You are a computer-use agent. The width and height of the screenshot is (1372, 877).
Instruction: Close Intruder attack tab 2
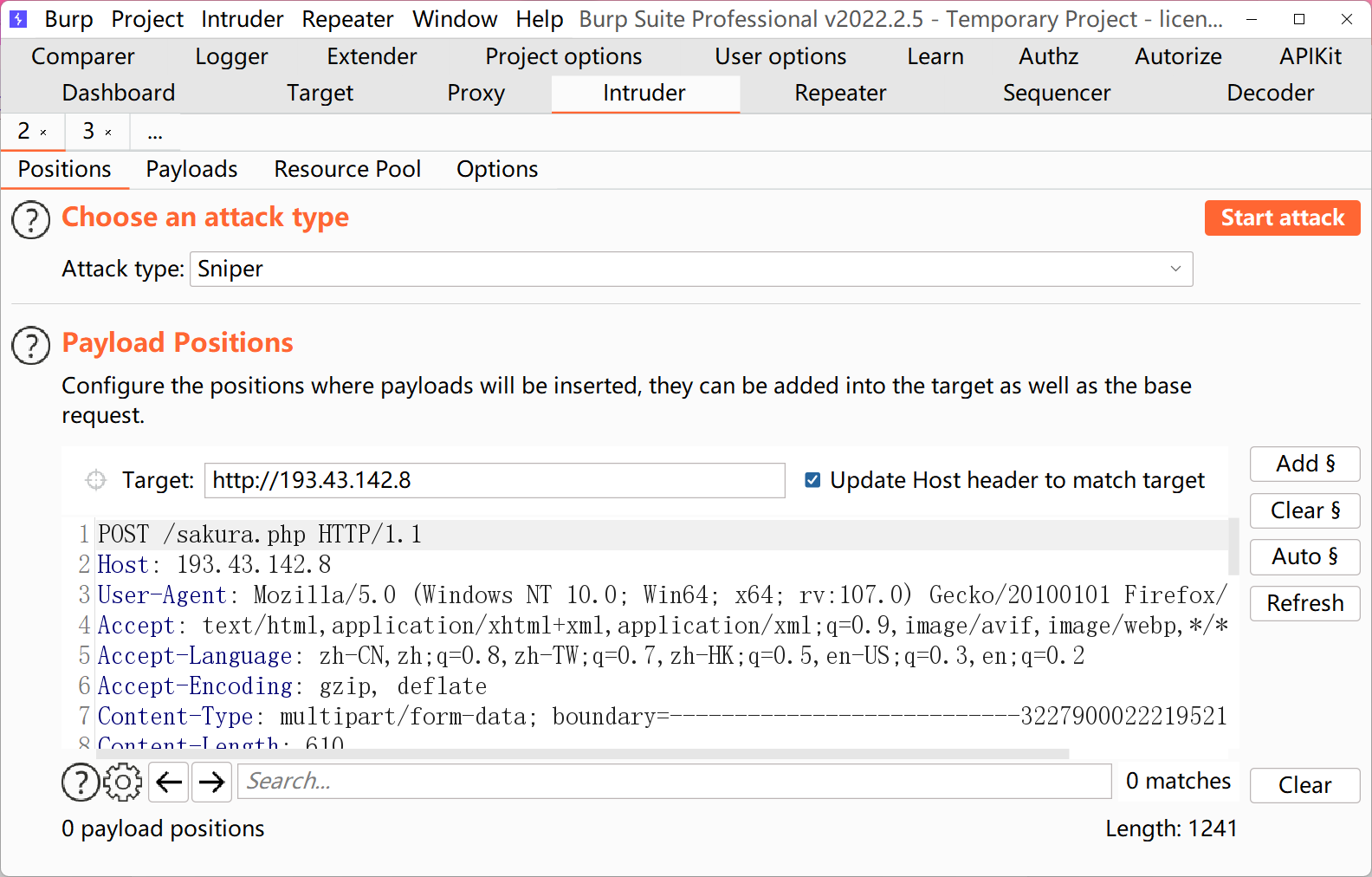tap(43, 133)
